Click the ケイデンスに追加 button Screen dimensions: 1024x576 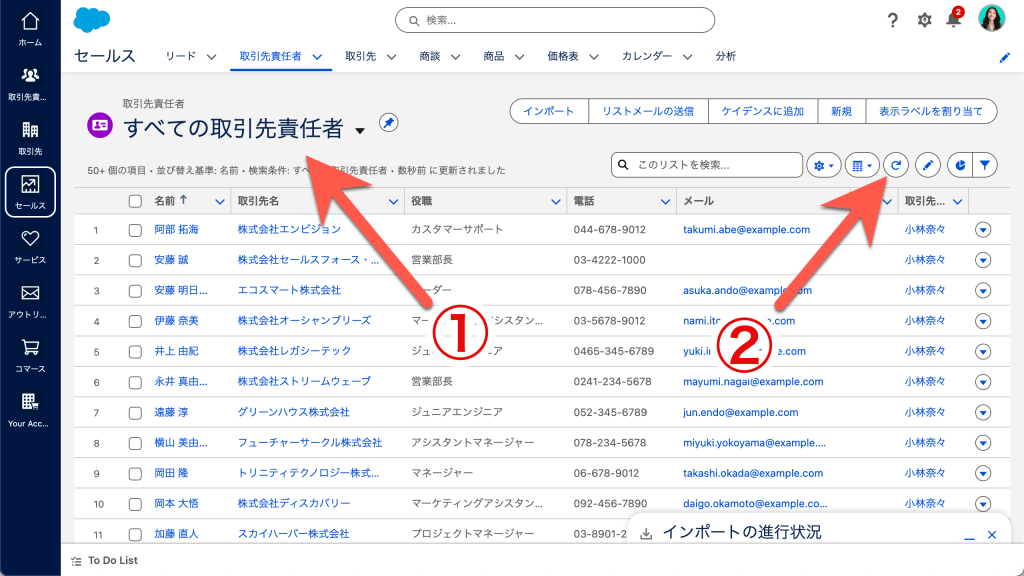(763, 111)
